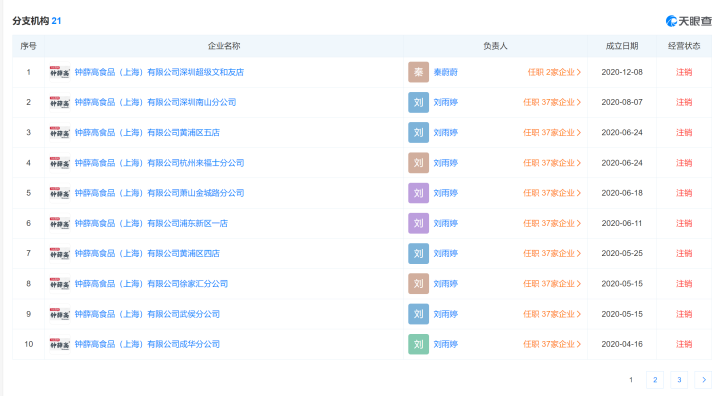Click the 刘 avatar badge in row 9
Image resolution: width=720 pixels, height=396 pixels.
(x=418, y=314)
